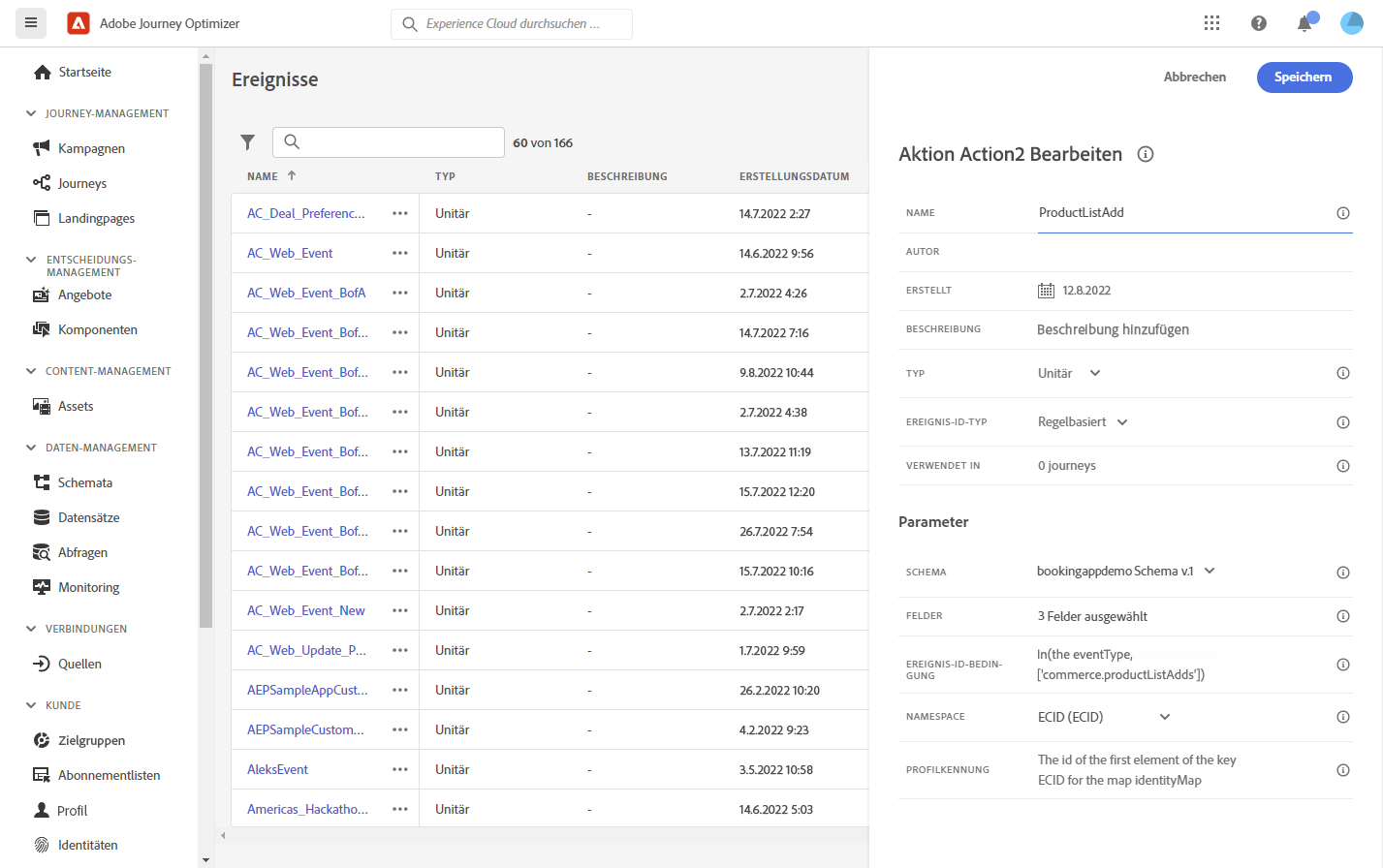Show info for the Namespace field

coord(1343,717)
